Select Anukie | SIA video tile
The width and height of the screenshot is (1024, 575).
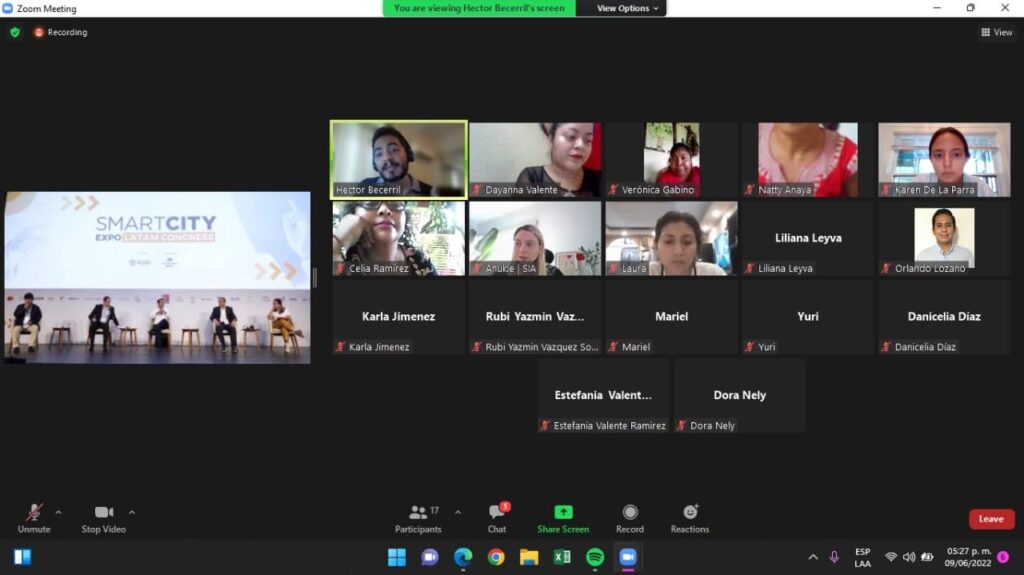pos(535,238)
